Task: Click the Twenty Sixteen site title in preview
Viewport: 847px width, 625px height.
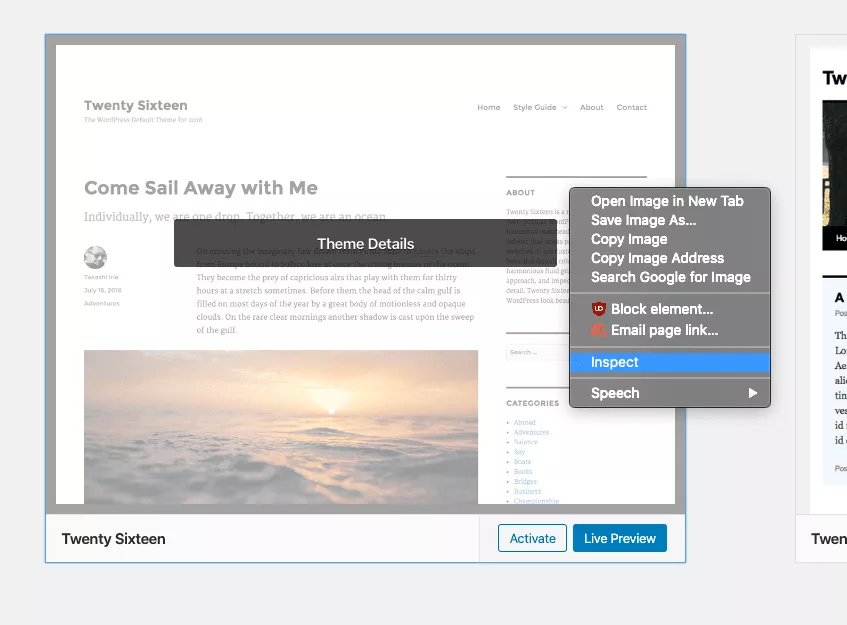Action: point(136,105)
